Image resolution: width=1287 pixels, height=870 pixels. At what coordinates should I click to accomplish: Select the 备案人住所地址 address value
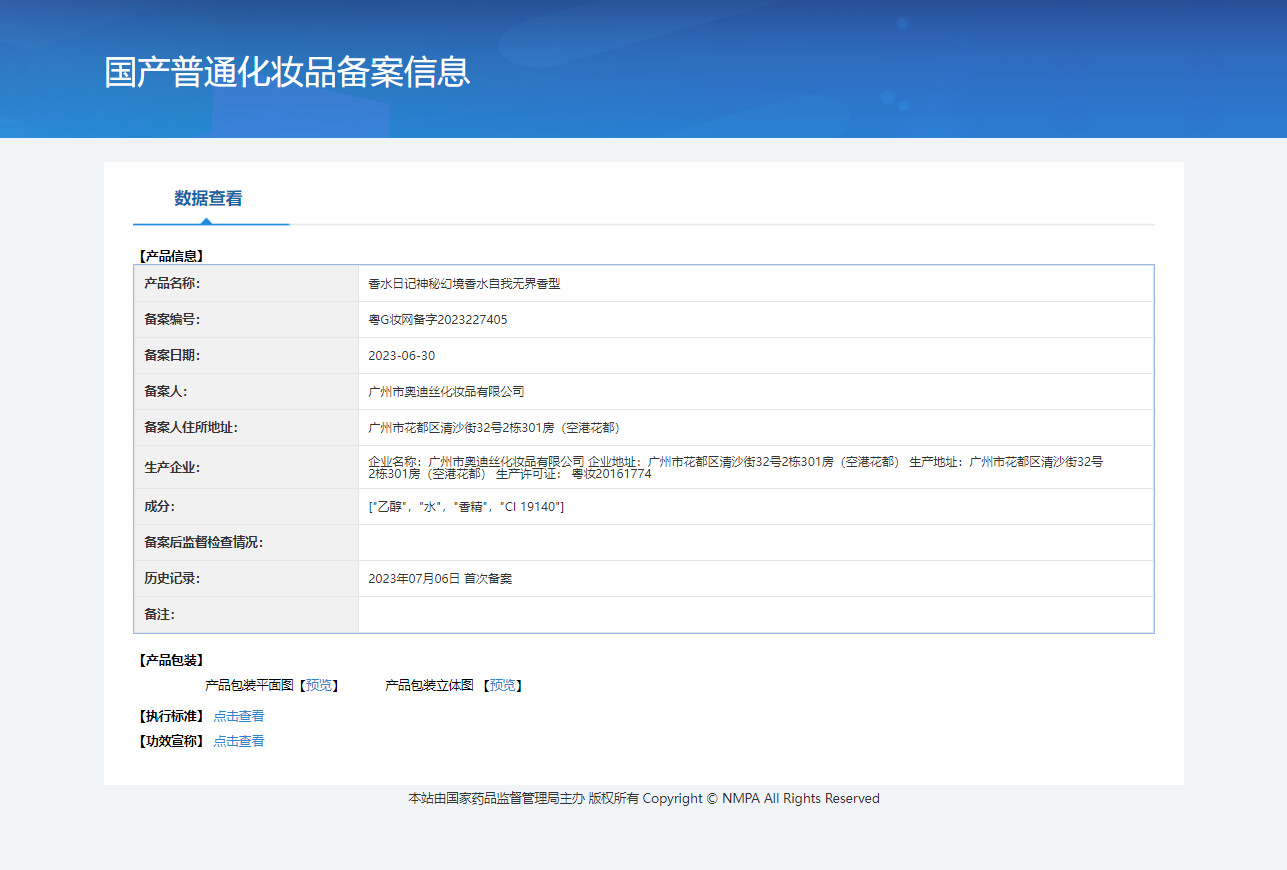pos(497,428)
